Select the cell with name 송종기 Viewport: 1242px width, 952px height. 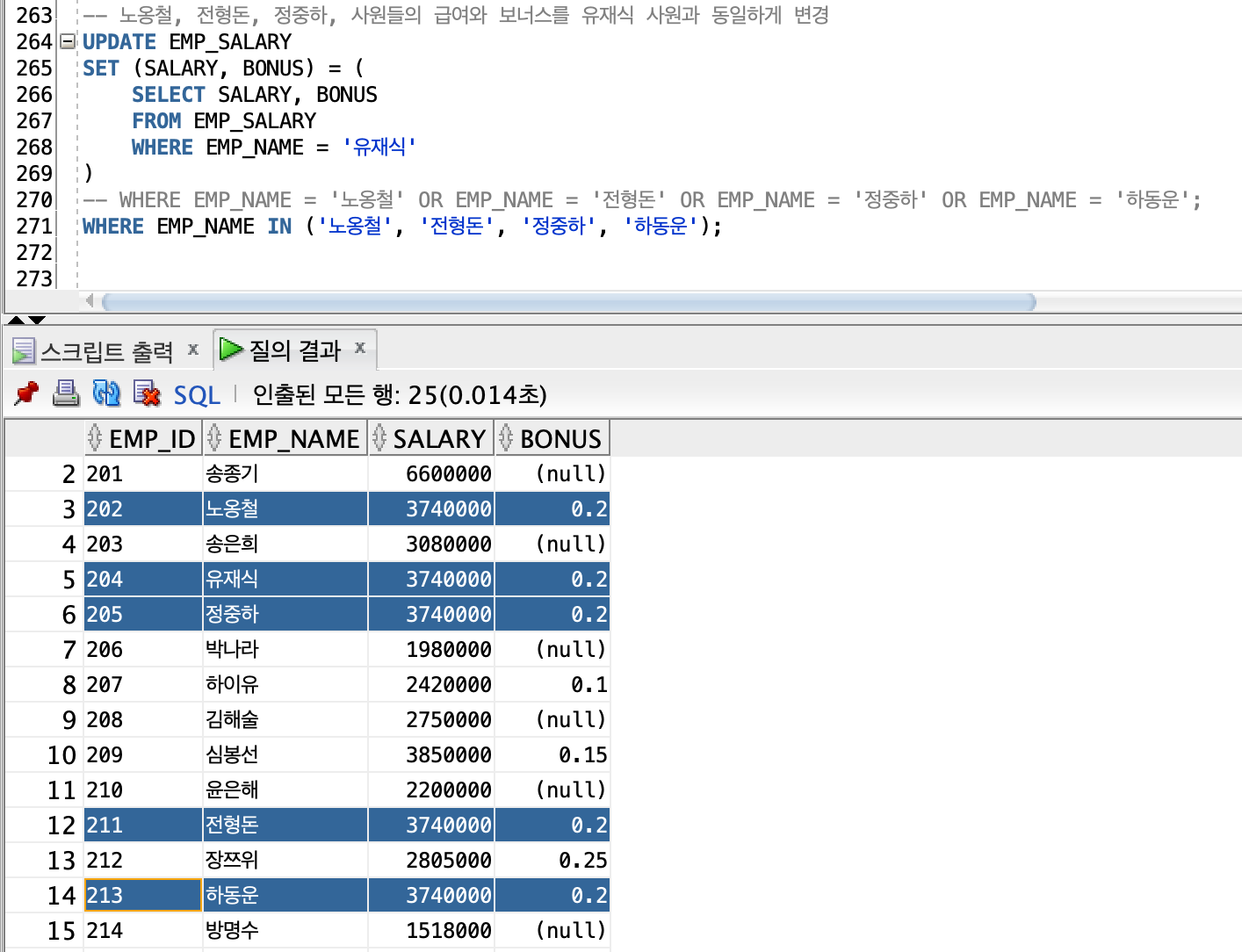click(x=285, y=474)
